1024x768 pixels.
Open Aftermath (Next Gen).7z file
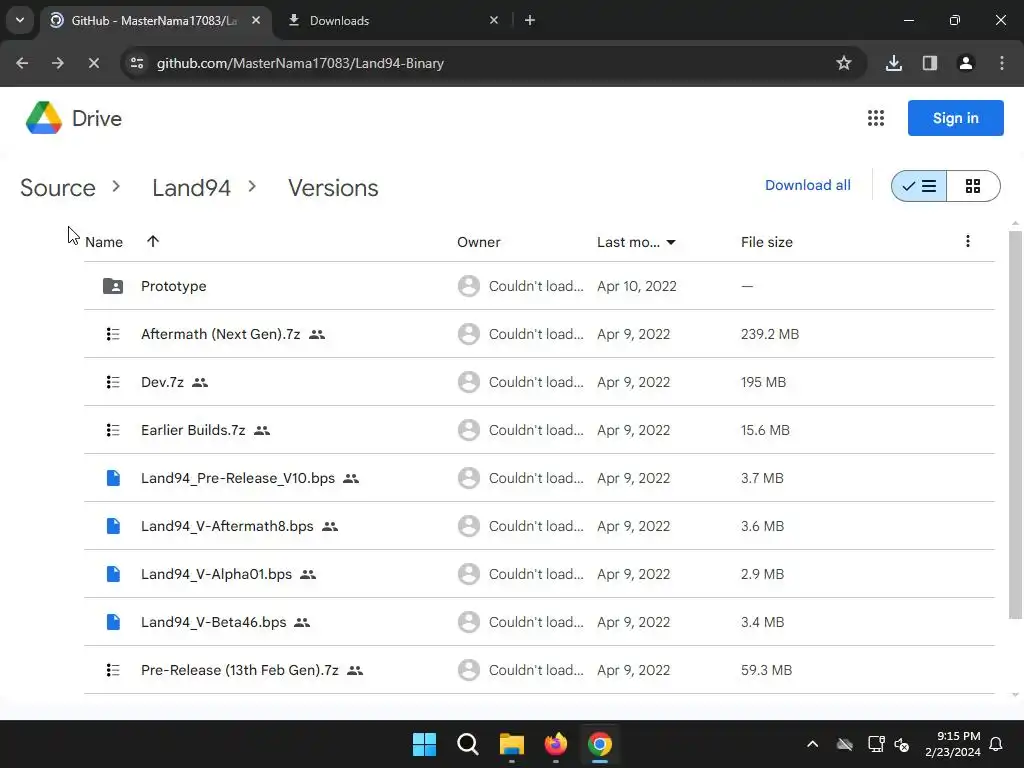click(x=221, y=334)
